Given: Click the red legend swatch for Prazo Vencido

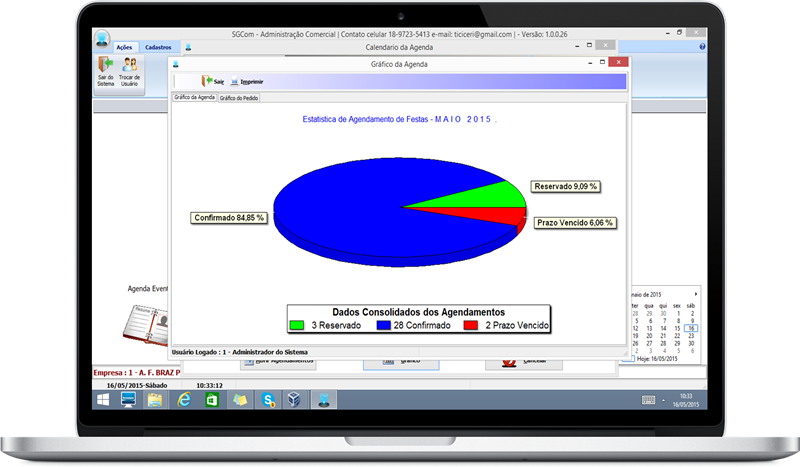Looking at the screenshot, I should tap(470, 325).
